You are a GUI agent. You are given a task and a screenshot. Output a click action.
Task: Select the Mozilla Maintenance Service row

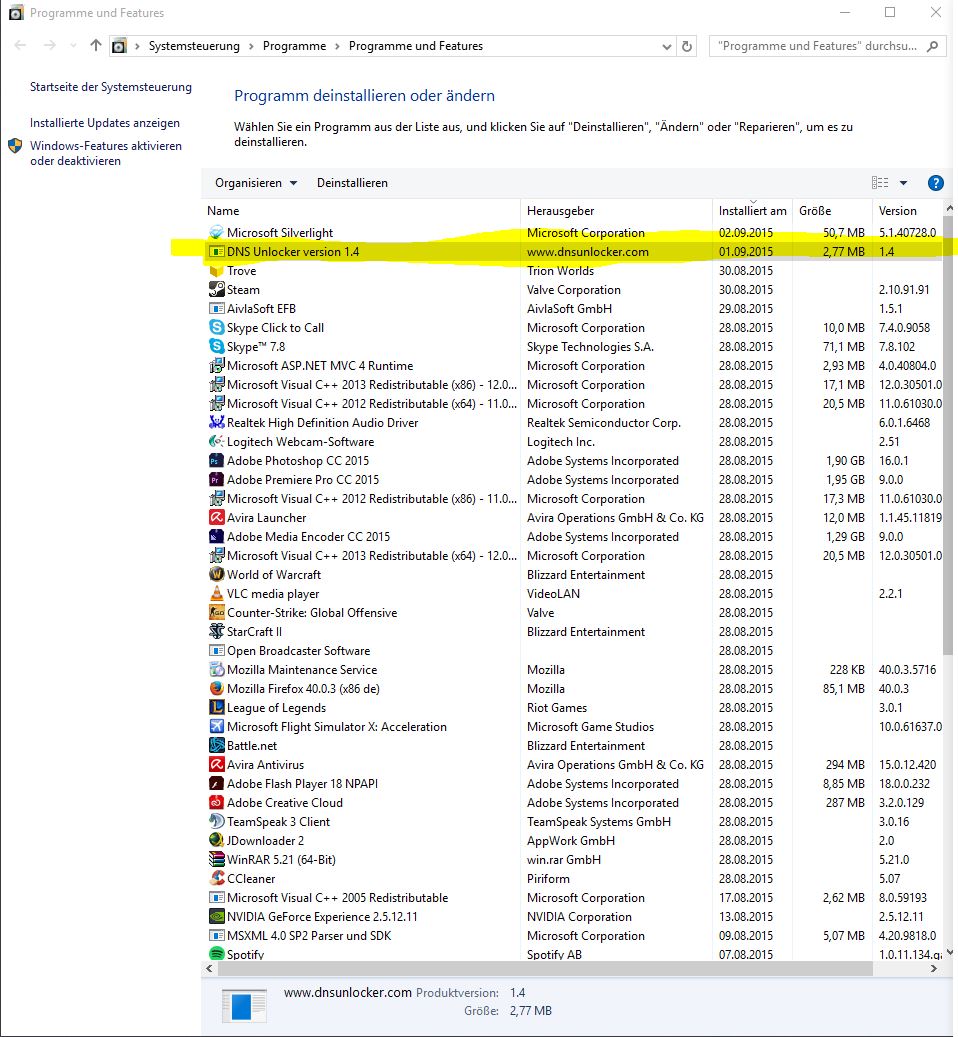click(573, 669)
